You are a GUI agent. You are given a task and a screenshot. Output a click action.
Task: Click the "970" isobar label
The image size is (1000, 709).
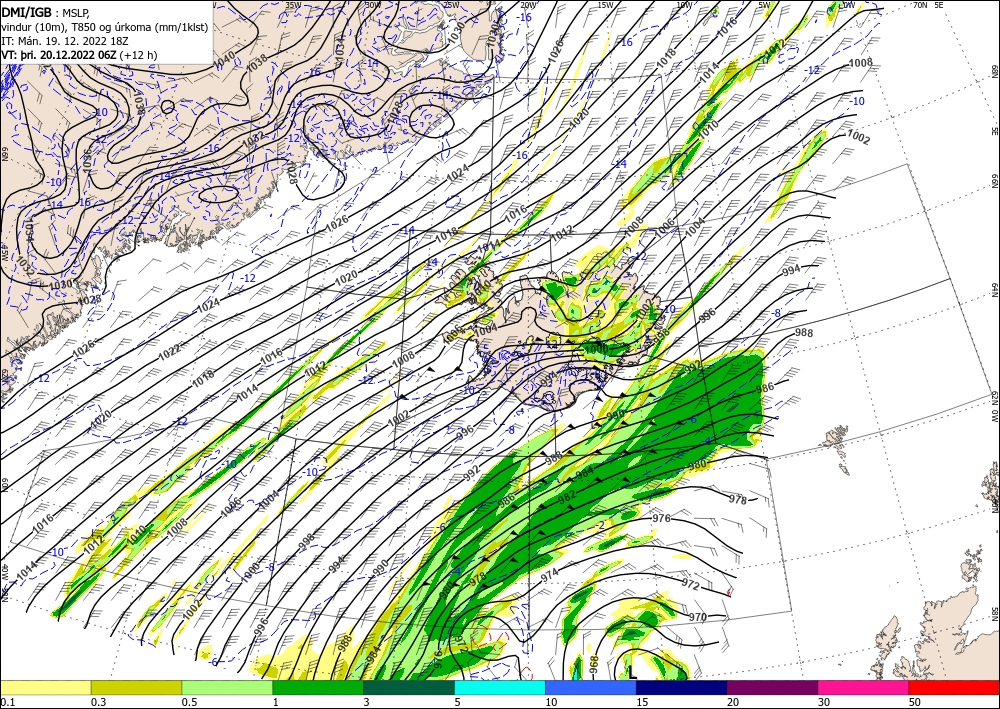click(698, 617)
